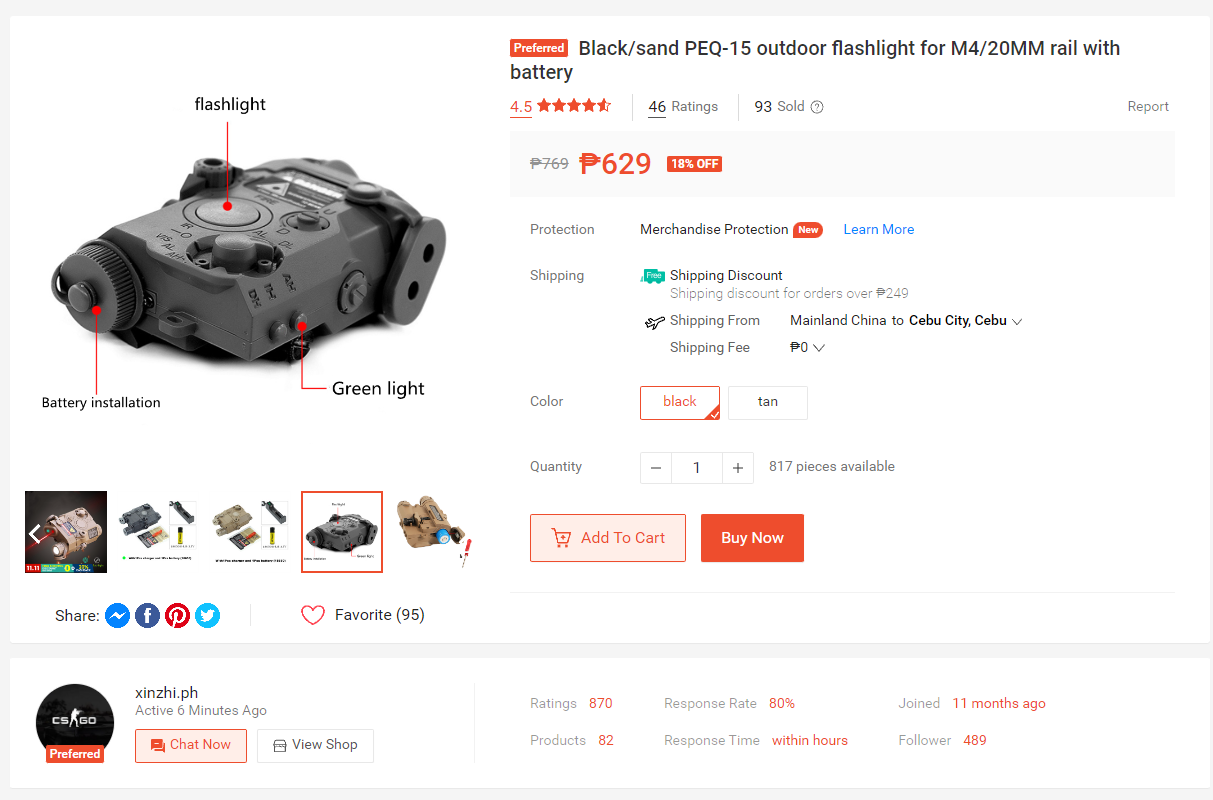The height and width of the screenshot is (800, 1213).
Task: Go to previous thumbnails with left arrow
Action: [x=37, y=533]
